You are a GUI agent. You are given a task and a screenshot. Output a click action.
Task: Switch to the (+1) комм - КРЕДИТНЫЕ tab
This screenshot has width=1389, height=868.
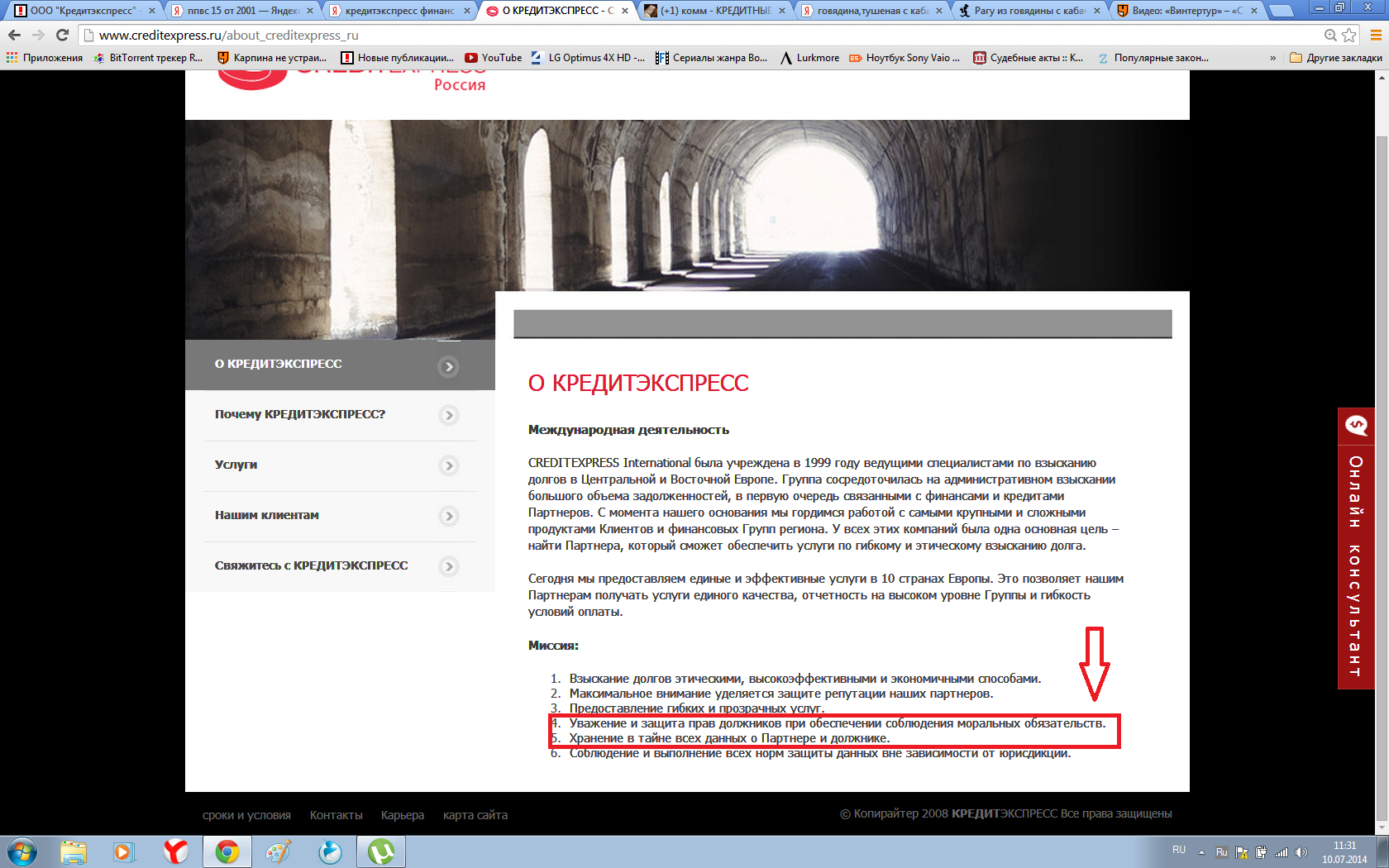[x=714, y=11]
